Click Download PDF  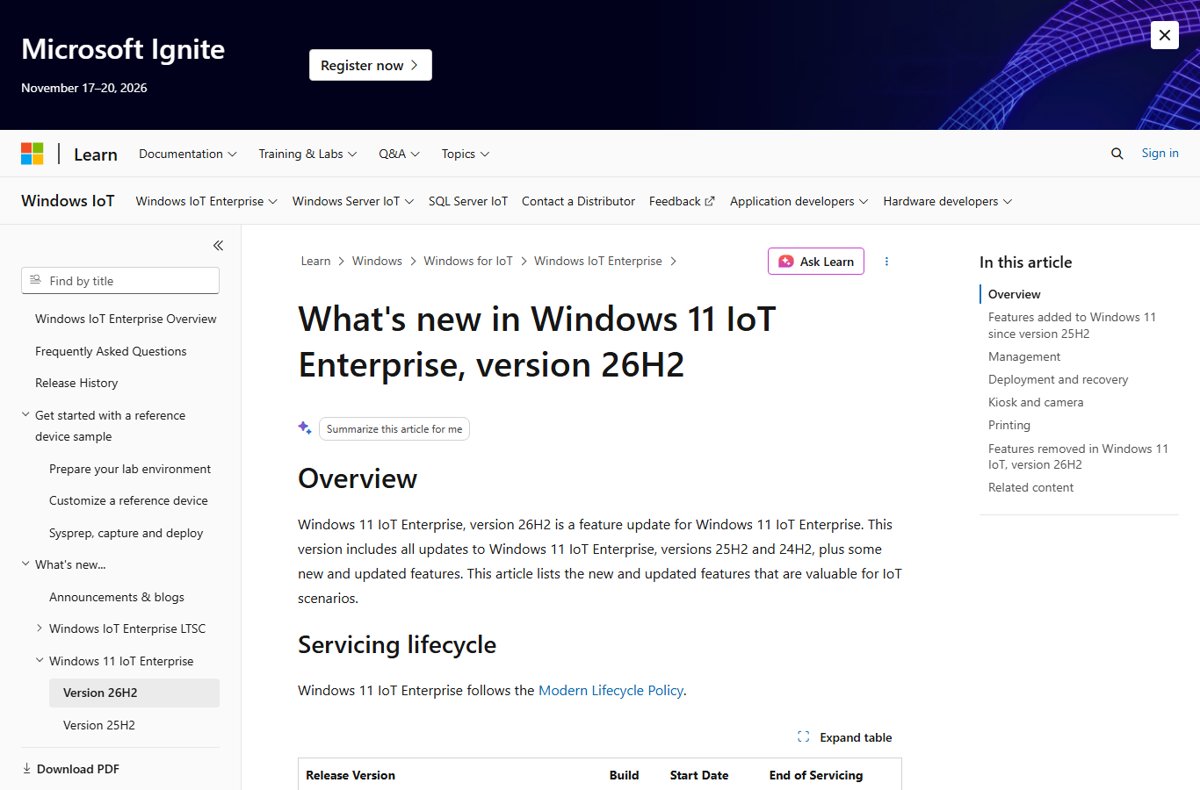coord(70,769)
